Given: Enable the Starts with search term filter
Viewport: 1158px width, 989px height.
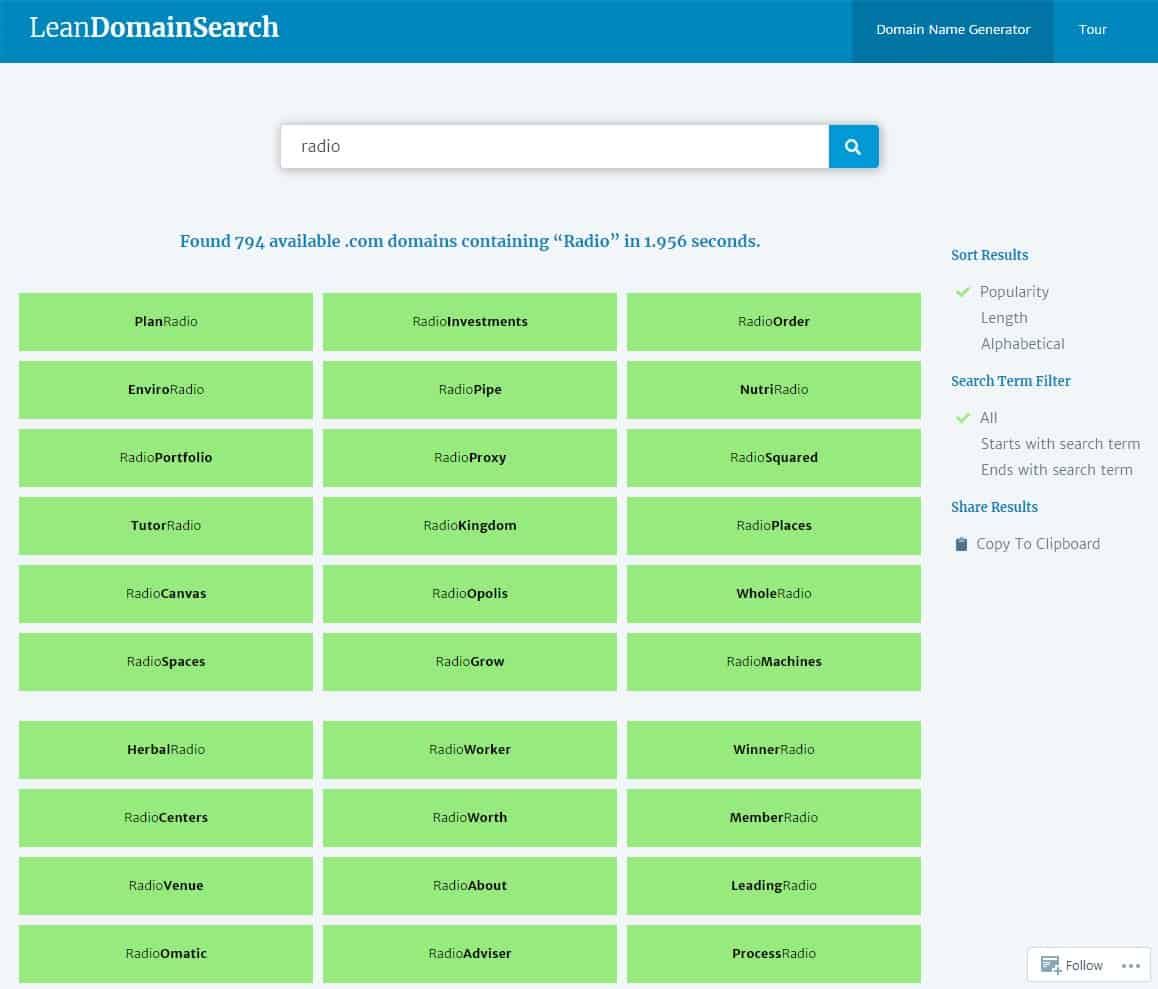Looking at the screenshot, I should point(1060,444).
